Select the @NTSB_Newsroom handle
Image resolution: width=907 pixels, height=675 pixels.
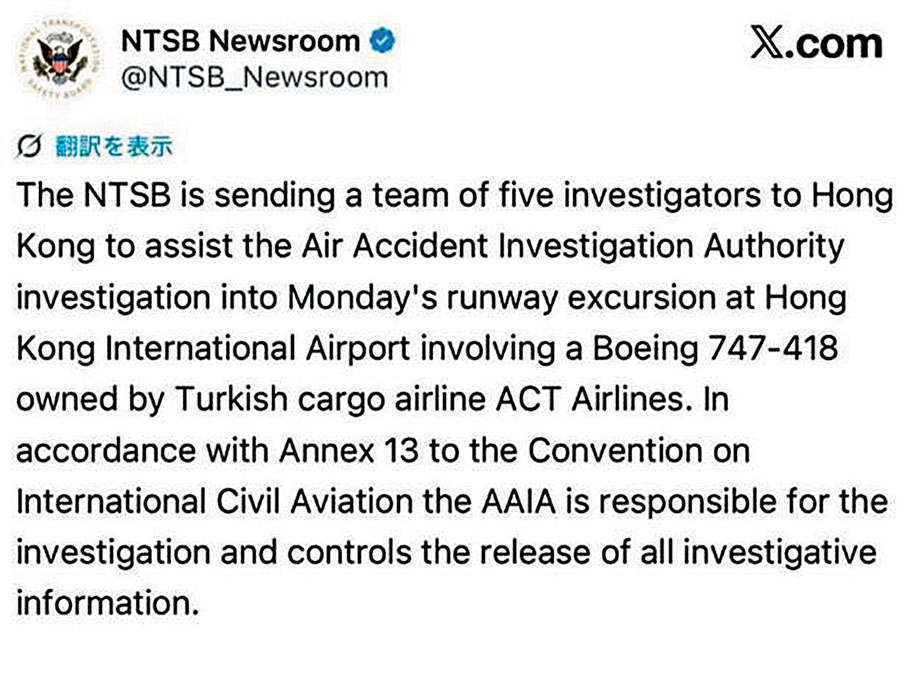[254, 79]
